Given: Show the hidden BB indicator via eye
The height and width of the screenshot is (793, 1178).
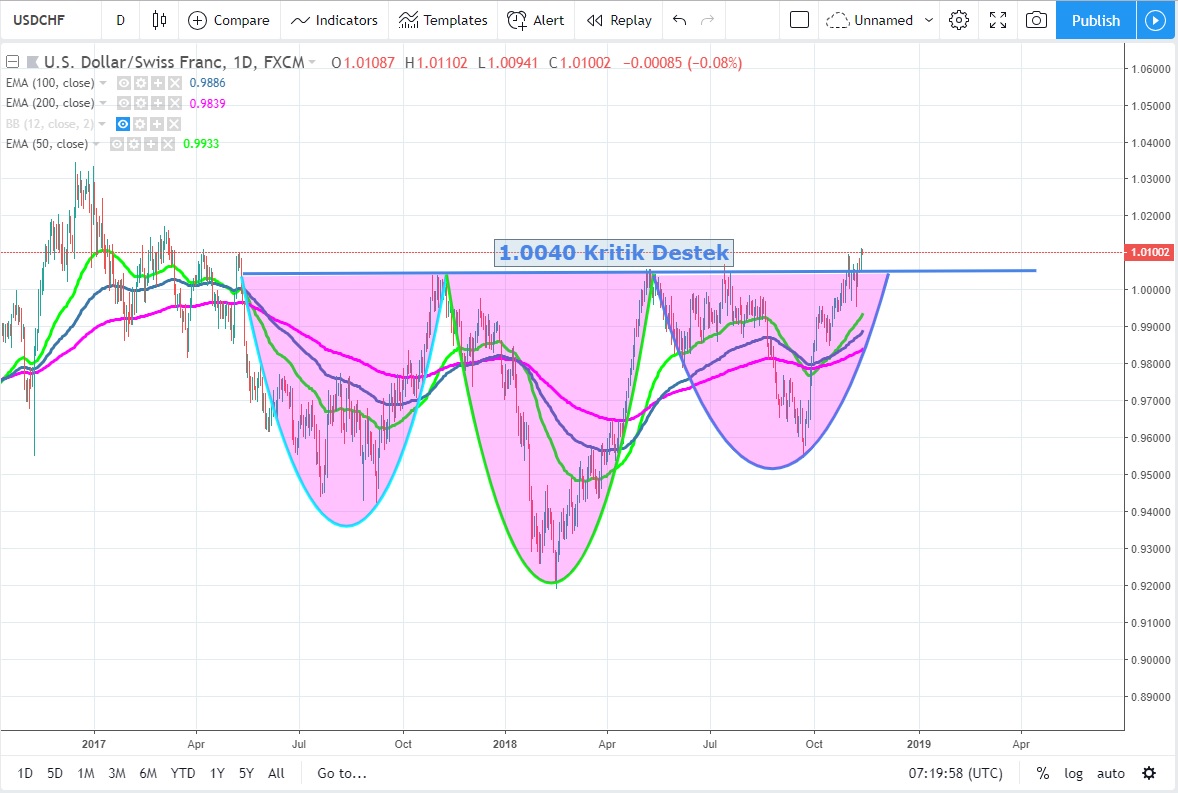Looking at the screenshot, I should click(x=124, y=124).
